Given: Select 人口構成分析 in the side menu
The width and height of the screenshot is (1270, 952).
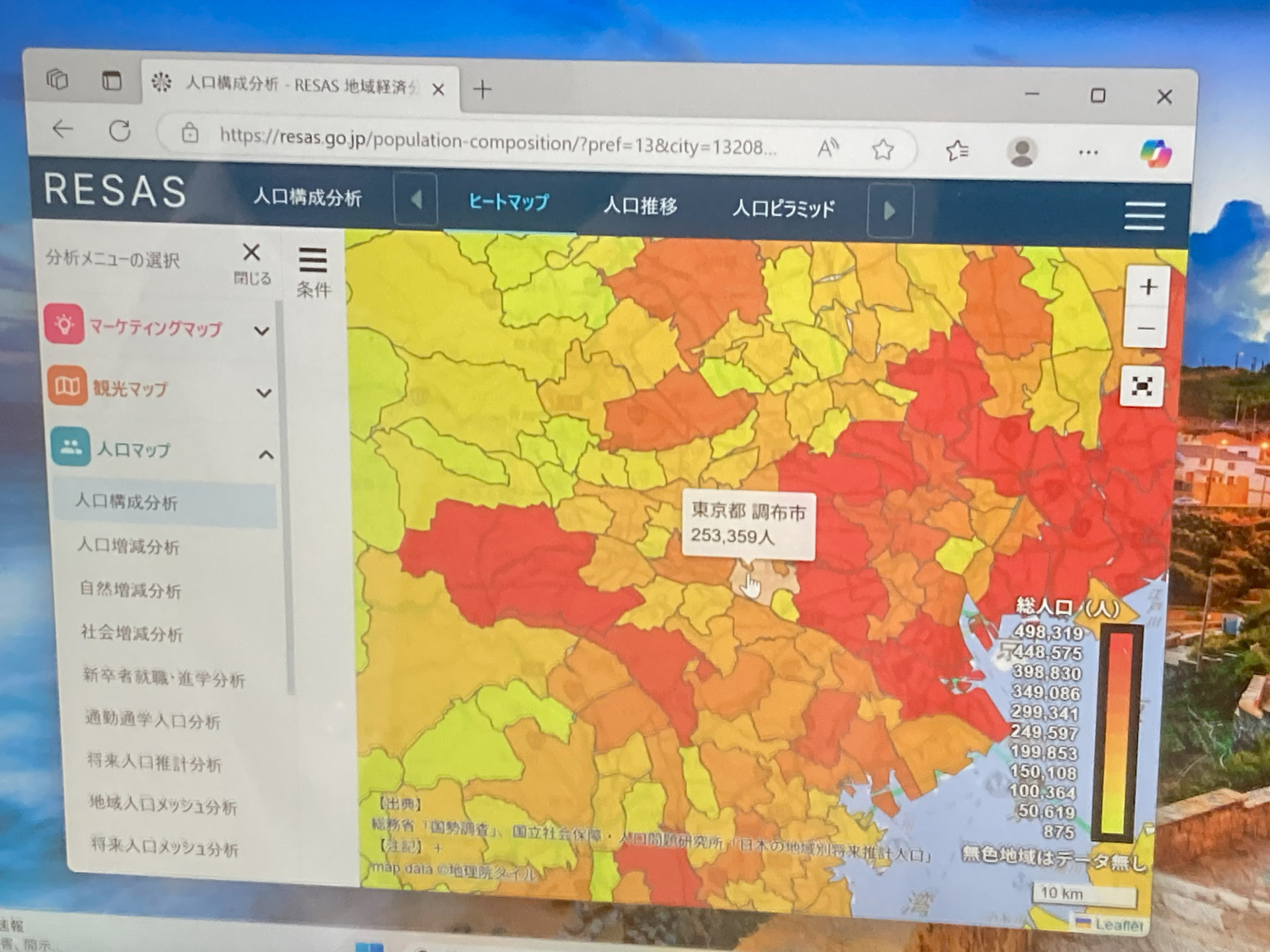Looking at the screenshot, I should click(x=165, y=504).
